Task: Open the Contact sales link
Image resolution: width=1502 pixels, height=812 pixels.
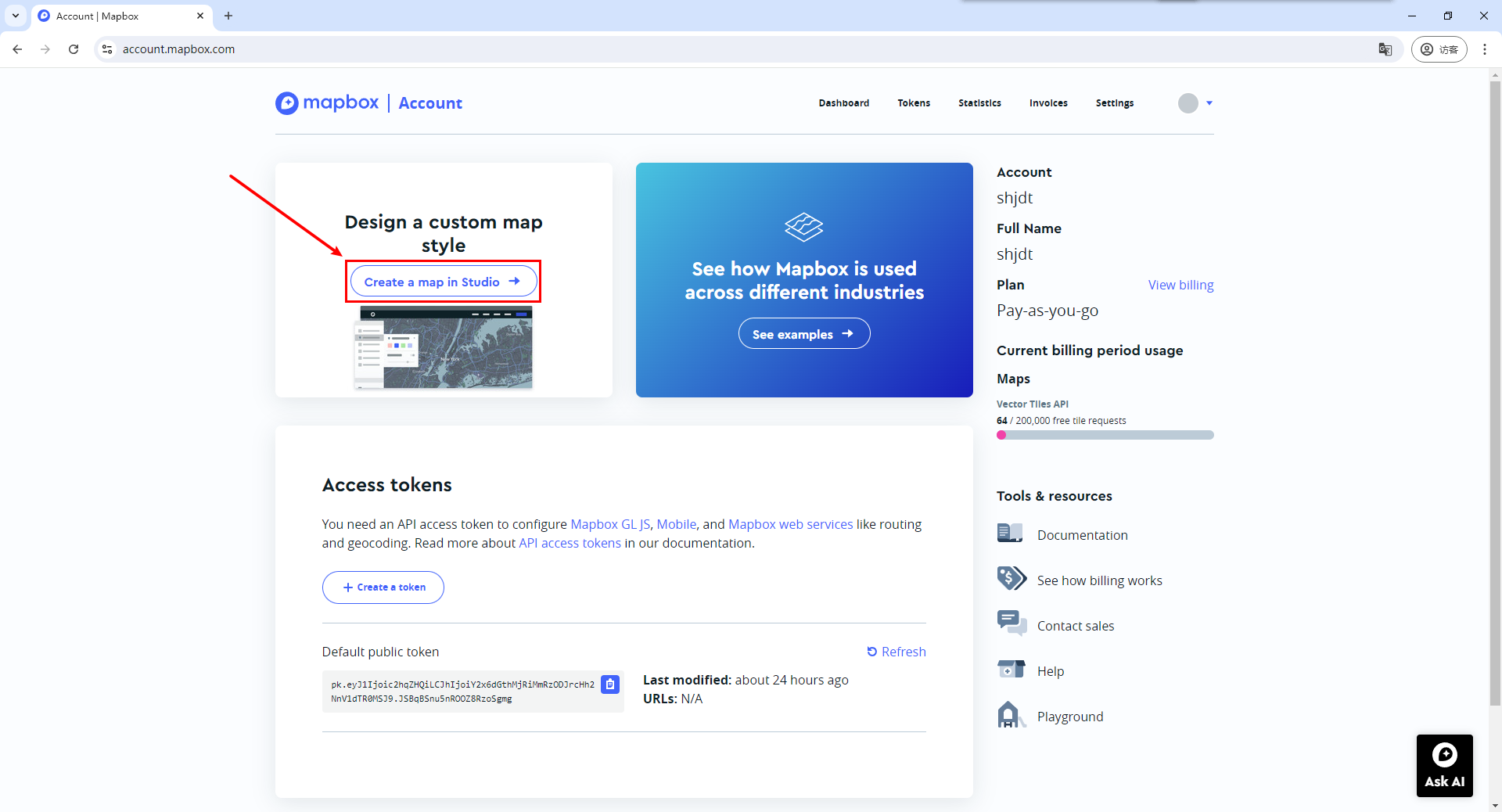Action: pos(1076,626)
